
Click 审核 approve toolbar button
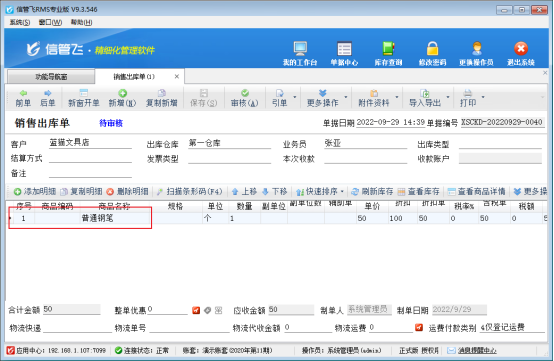(x=244, y=98)
